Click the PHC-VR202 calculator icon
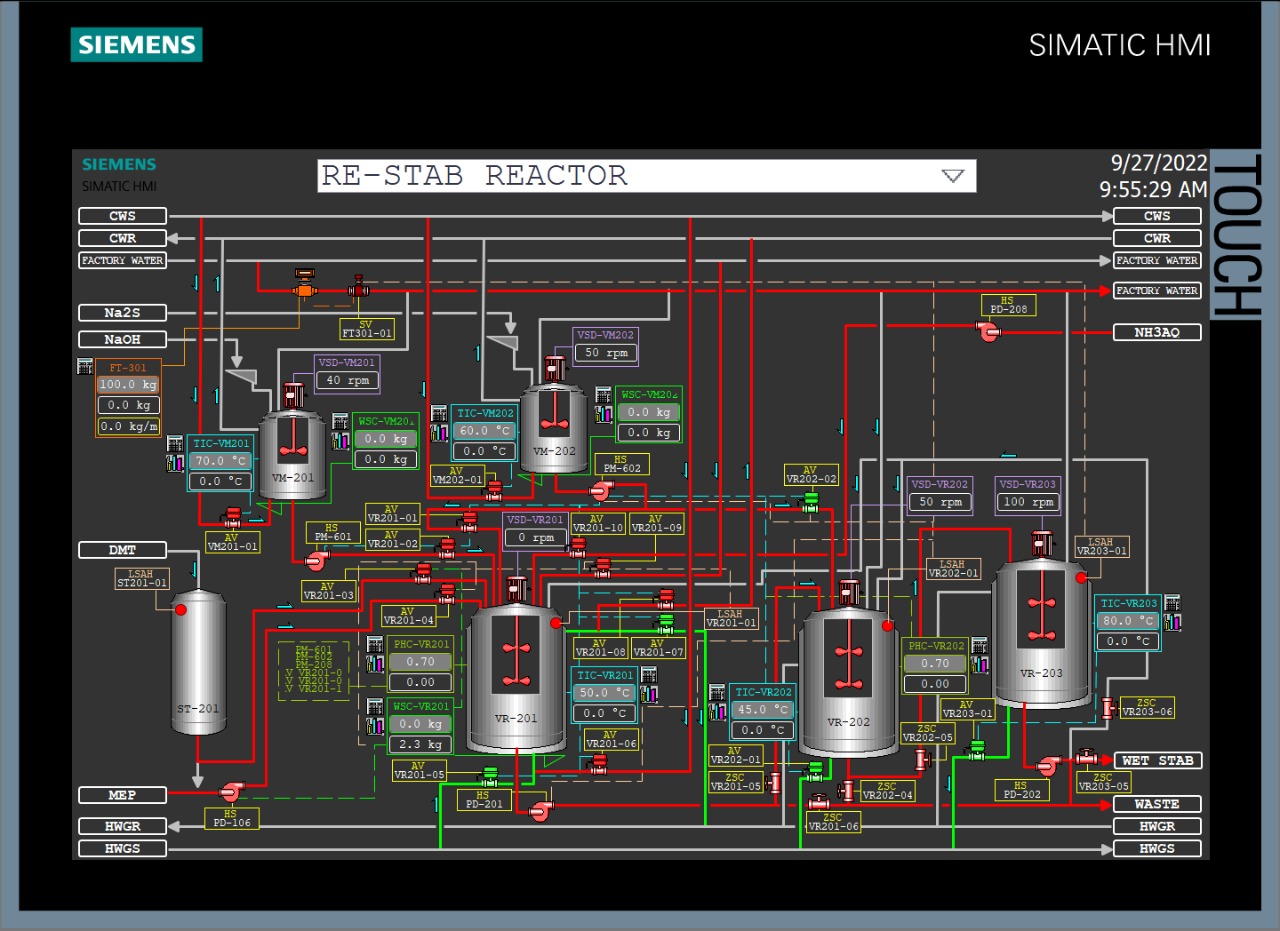This screenshot has width=1280, height=931. click(x=979, y=646)
